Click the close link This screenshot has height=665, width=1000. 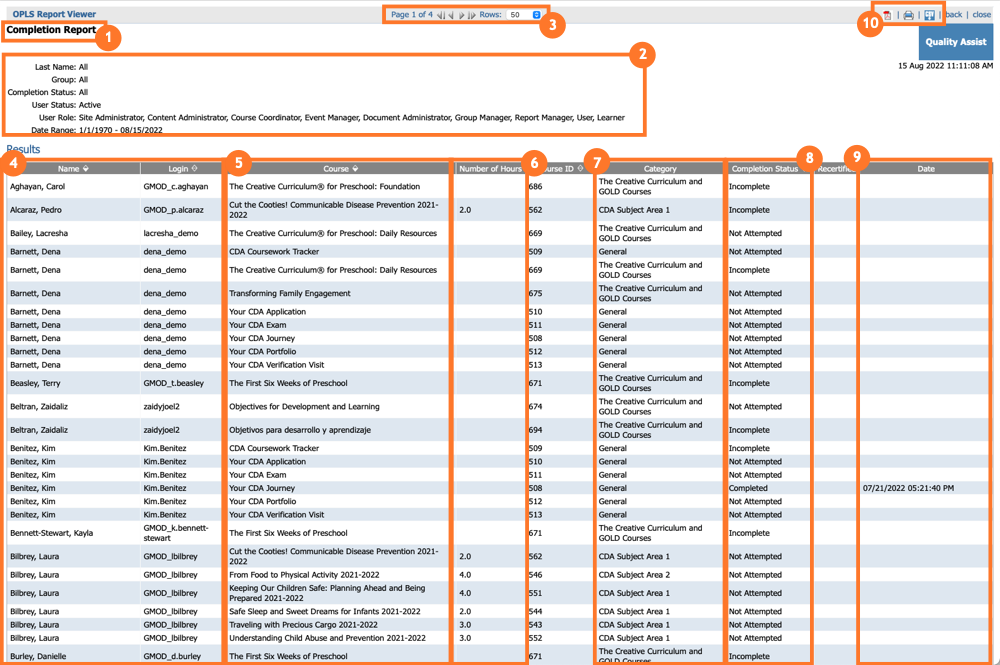pos(981,14)
